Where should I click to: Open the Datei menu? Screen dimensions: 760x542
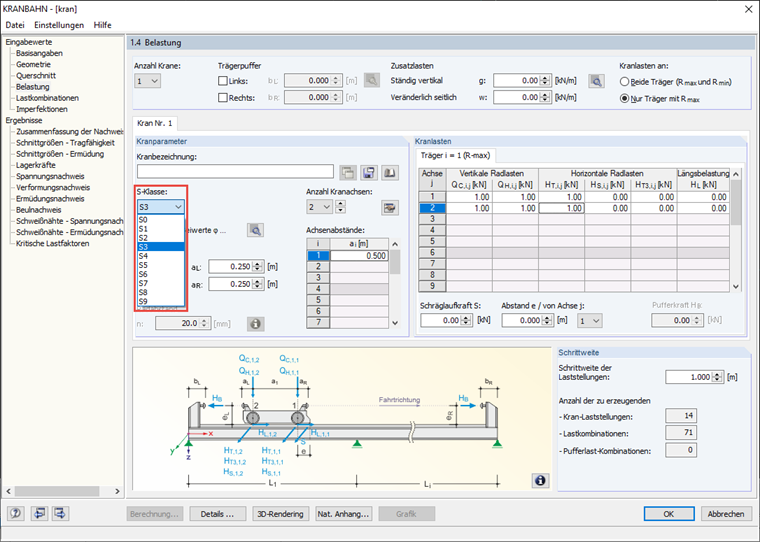pos(15,25)
